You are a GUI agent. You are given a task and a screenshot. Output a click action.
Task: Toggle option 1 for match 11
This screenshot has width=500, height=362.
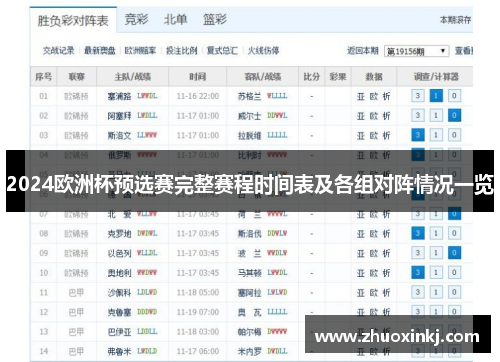(x=436, y=292)
